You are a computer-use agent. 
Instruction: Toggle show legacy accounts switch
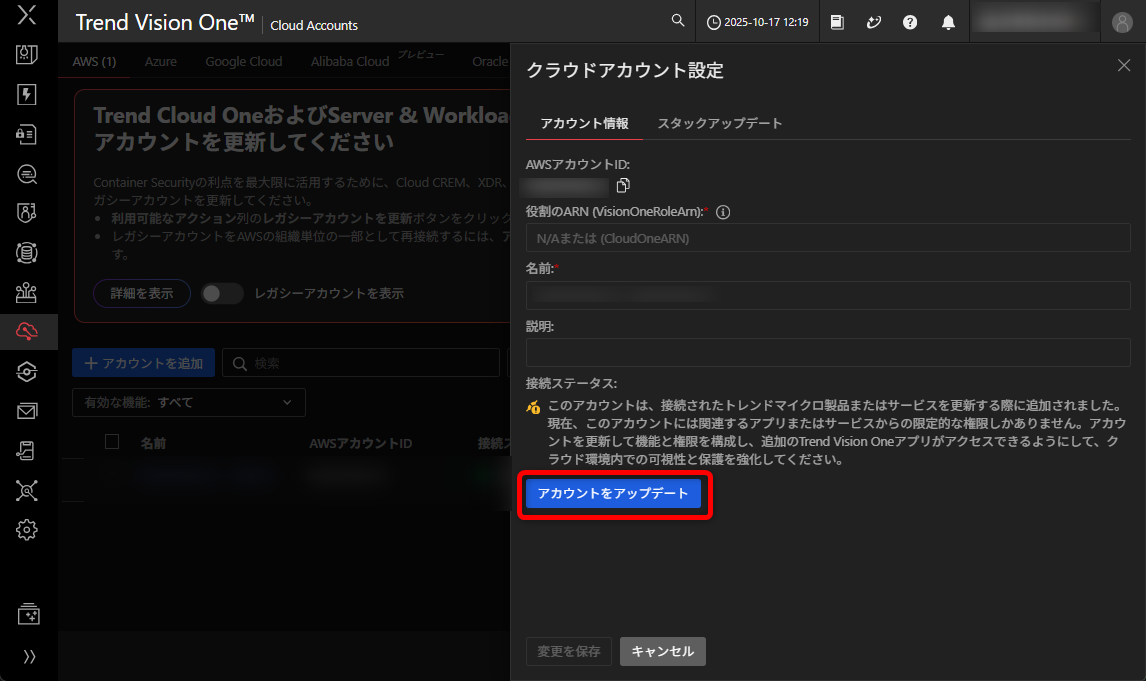point(222,293)
